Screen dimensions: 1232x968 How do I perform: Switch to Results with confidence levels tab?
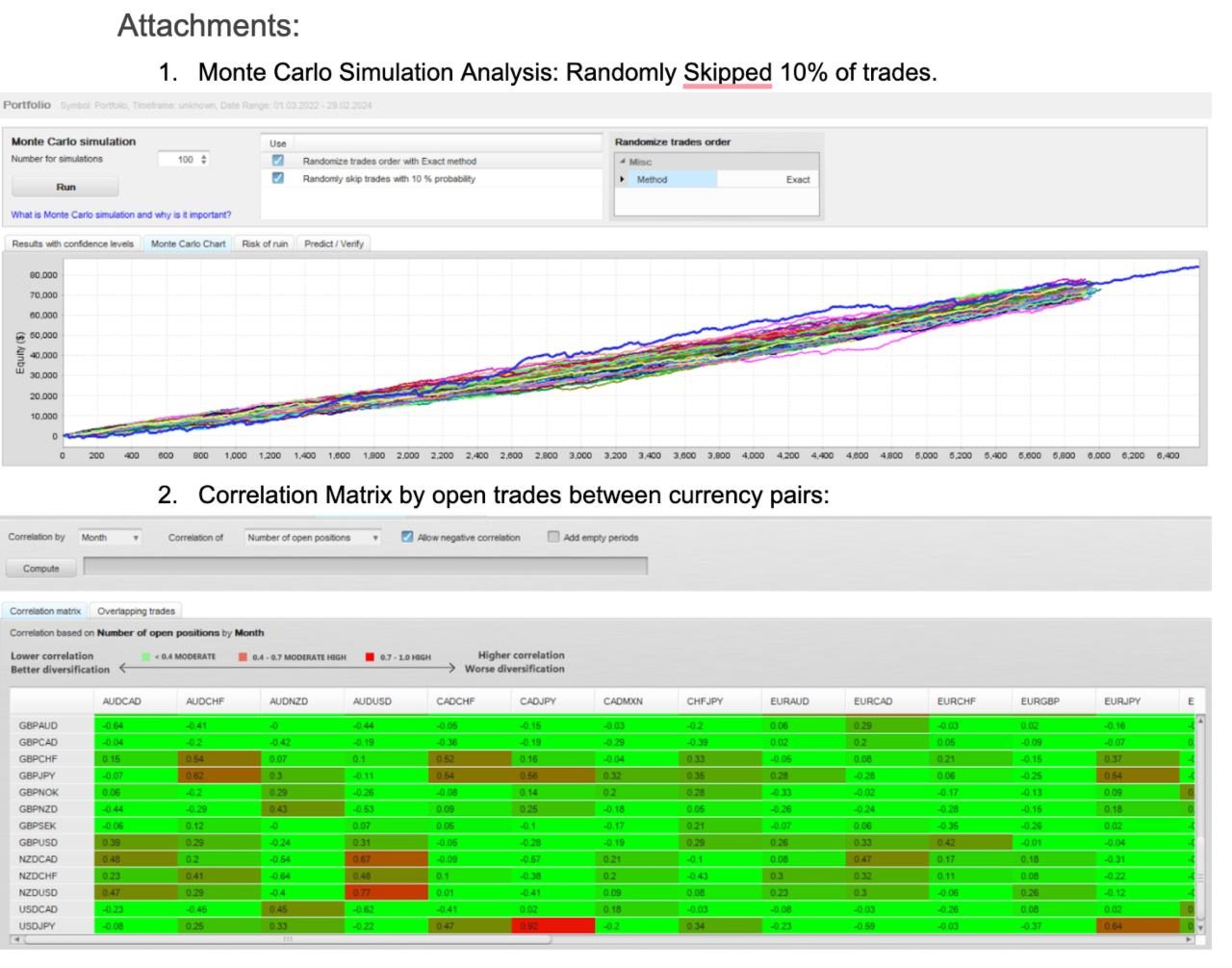[x=73, y=243]
